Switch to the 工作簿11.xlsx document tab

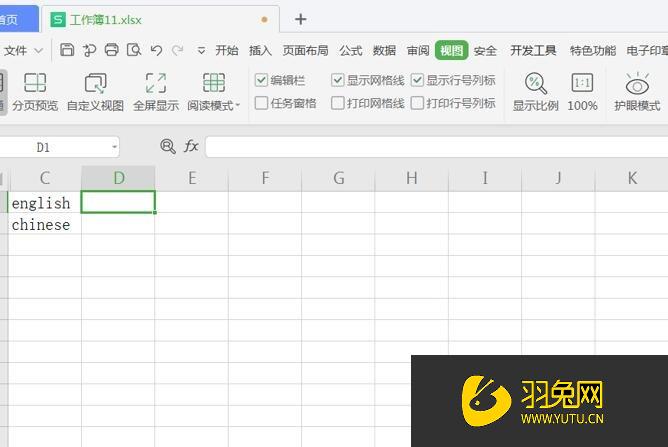pyautogui.click(x=160, y=20)
